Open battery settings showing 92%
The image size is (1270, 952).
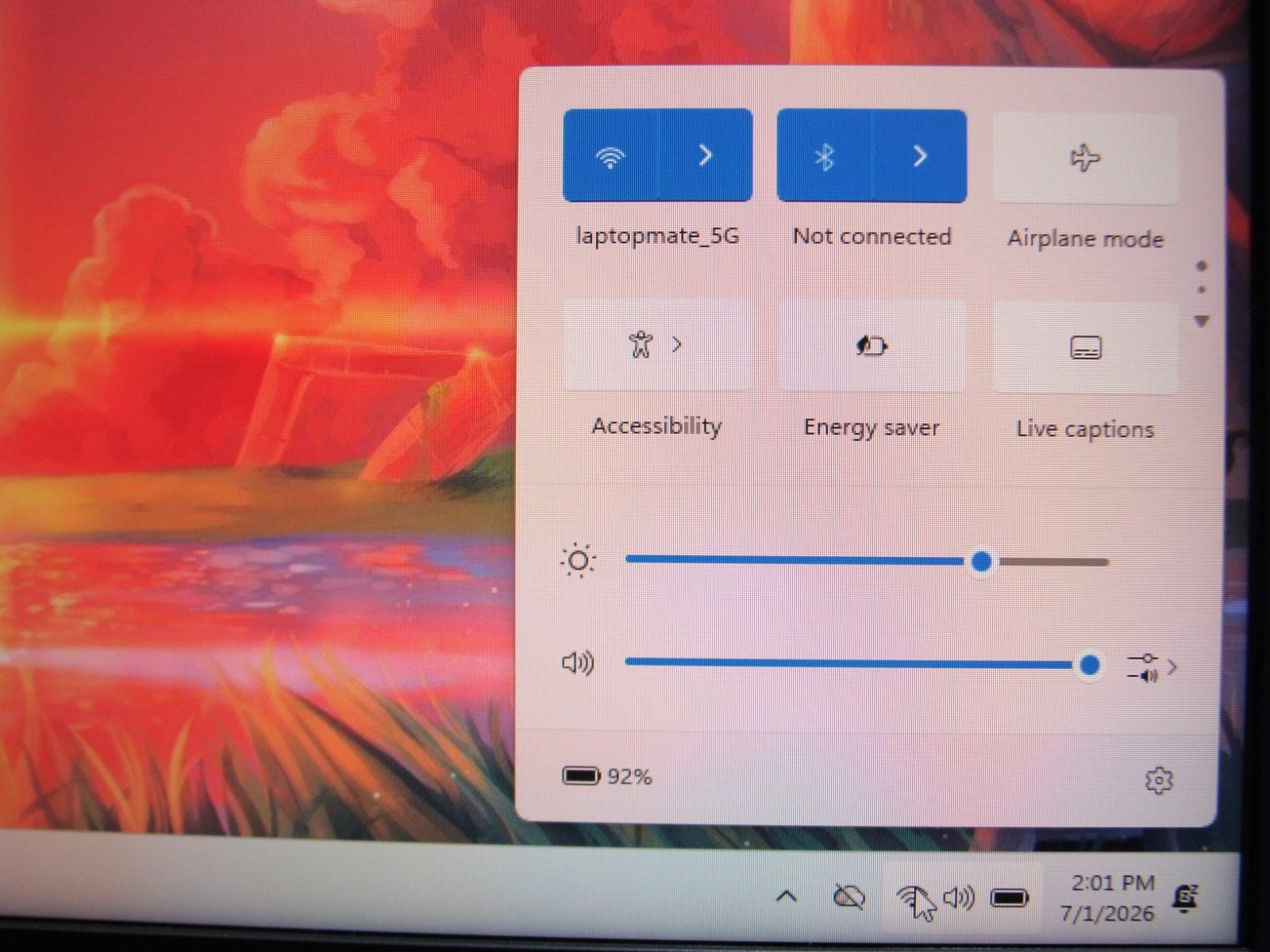607,776
